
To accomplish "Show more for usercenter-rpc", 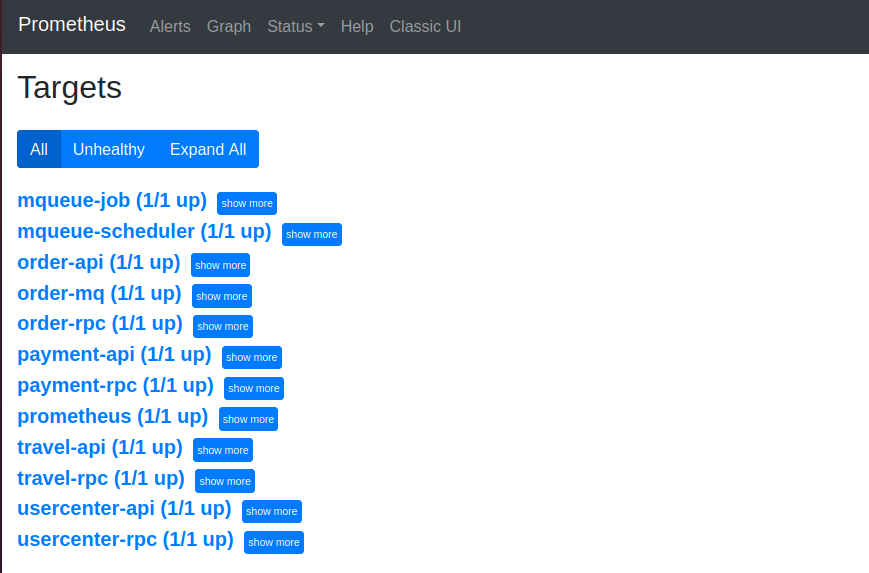I will [274, 543].
